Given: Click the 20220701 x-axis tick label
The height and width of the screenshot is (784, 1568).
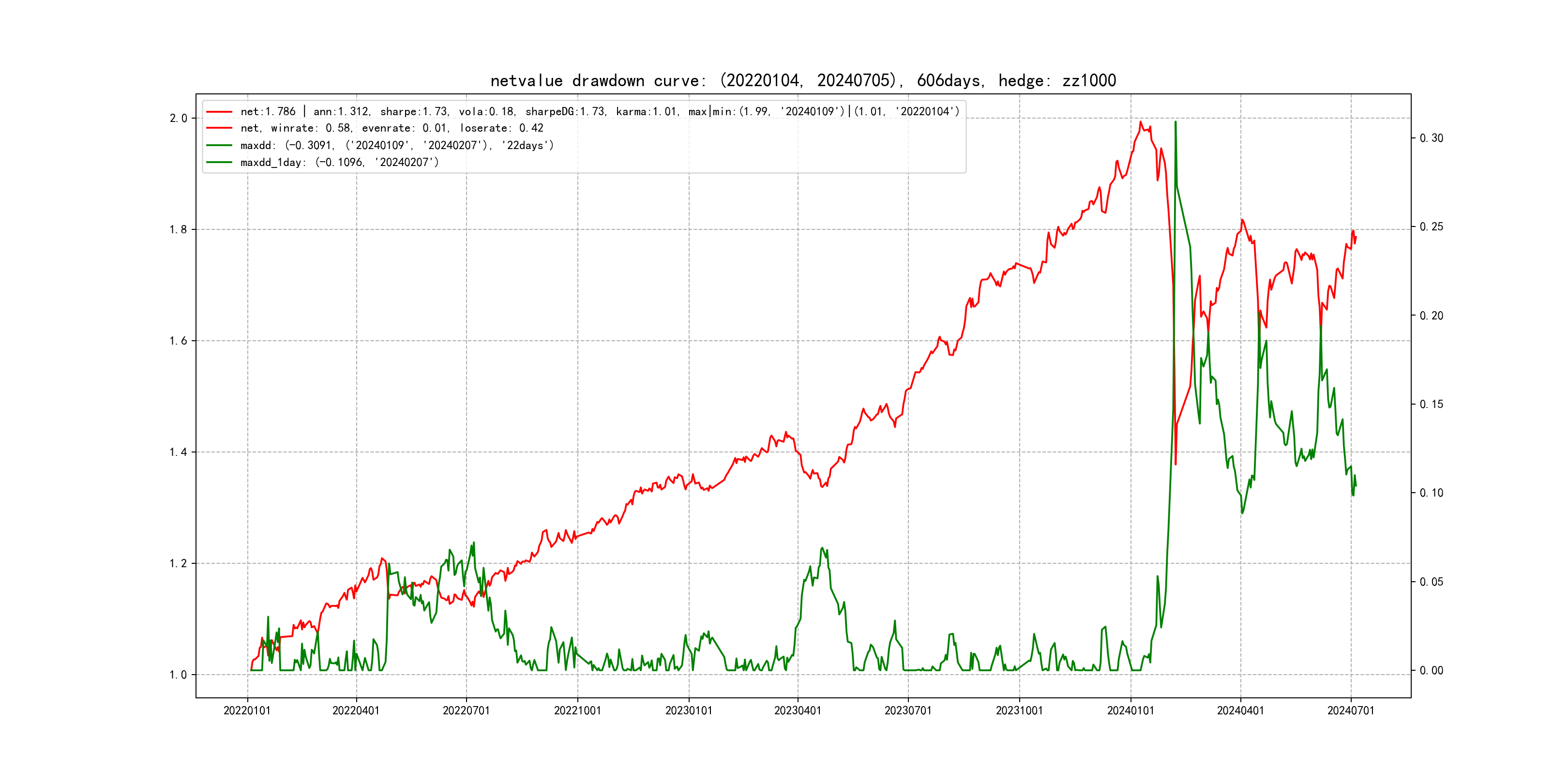Looking at the screenshot, I should point(466,711).
